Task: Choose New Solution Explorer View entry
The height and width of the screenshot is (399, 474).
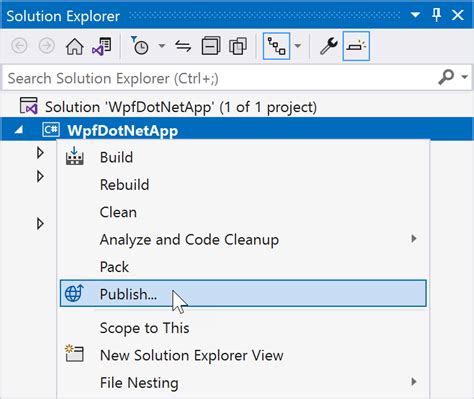Action: click(x=243, y=355)
